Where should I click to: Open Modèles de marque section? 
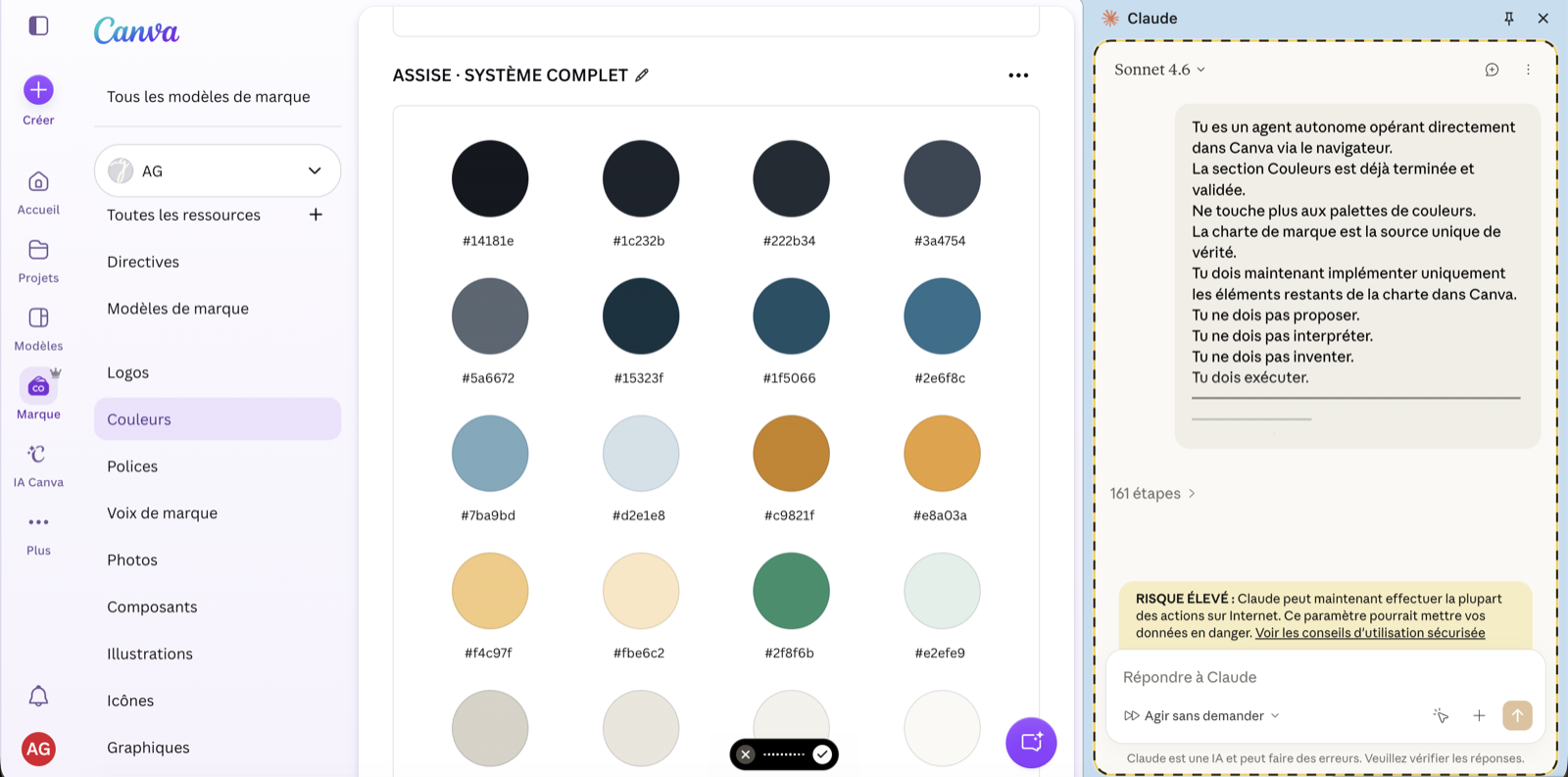click(177, 309)
